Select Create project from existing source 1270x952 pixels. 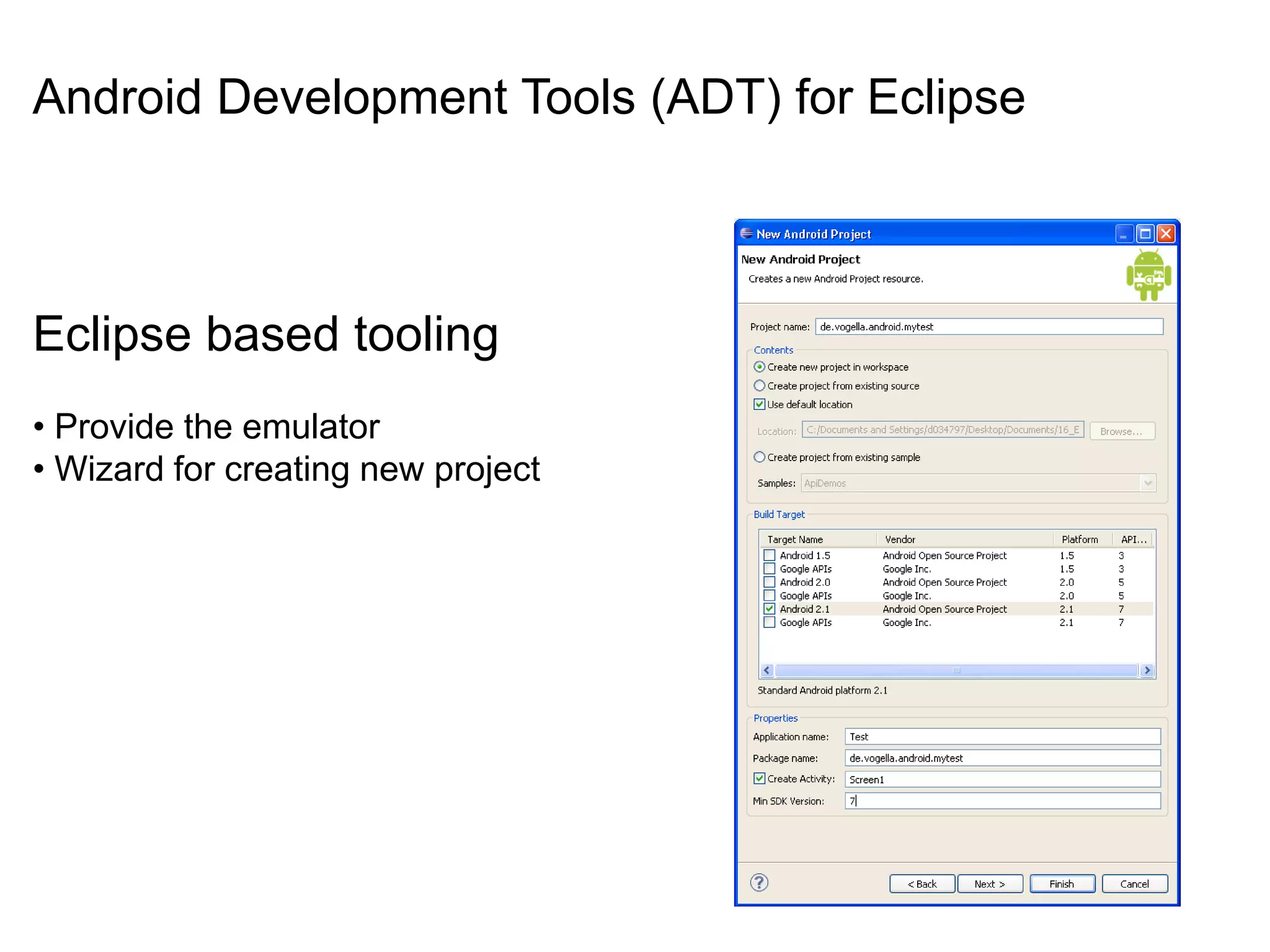(759, 386)
